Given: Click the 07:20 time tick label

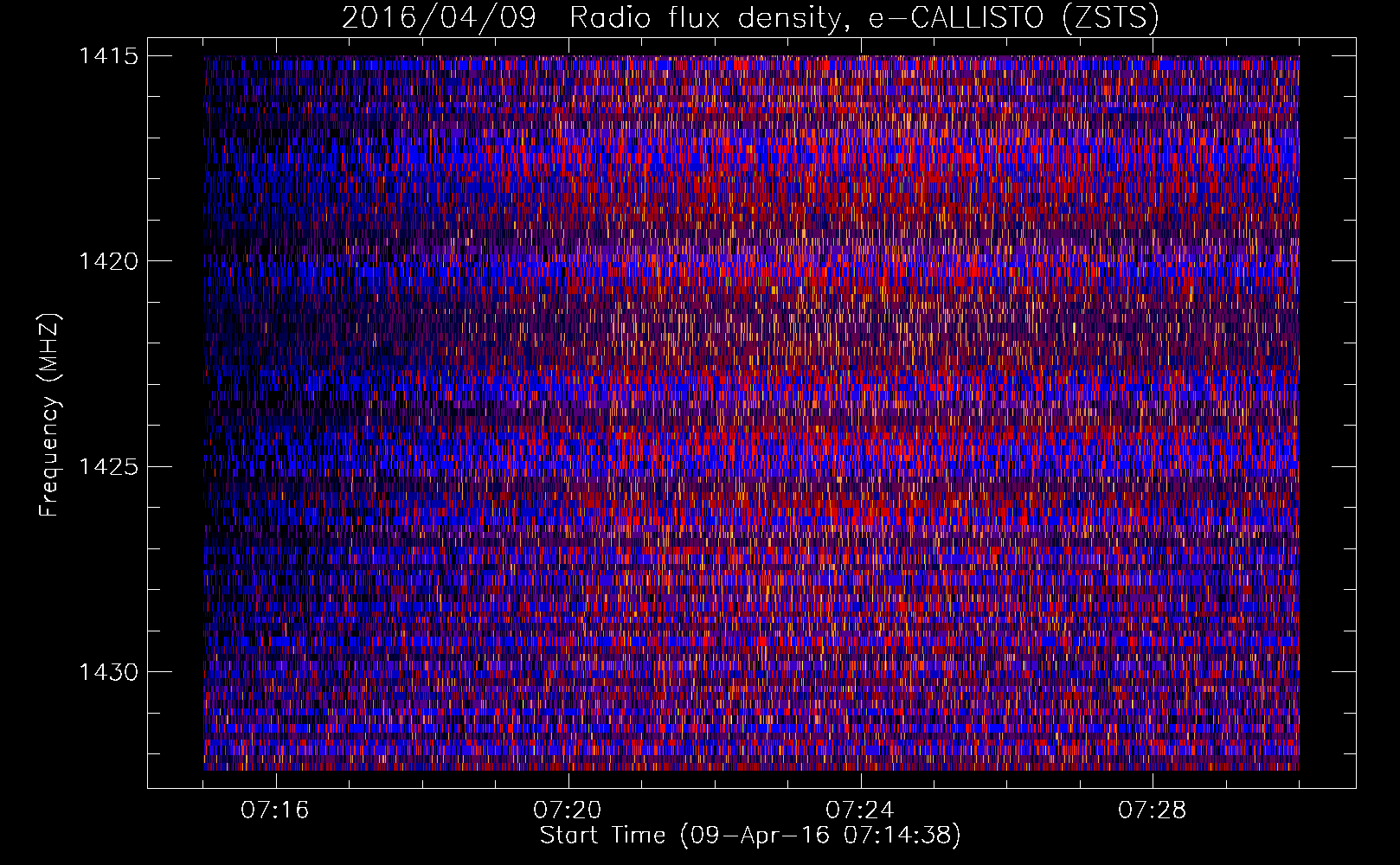Looking at the screenshot, I should 568,811.
